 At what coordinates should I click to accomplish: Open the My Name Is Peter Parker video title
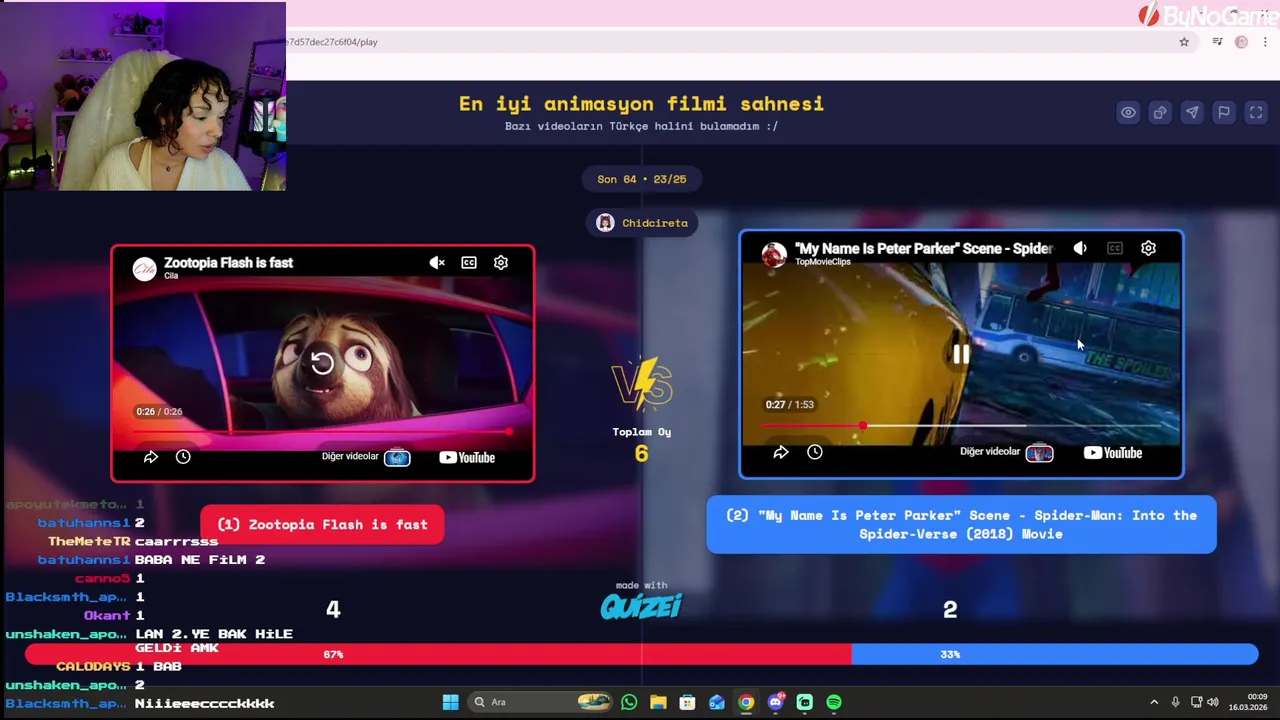click(924, 247)
